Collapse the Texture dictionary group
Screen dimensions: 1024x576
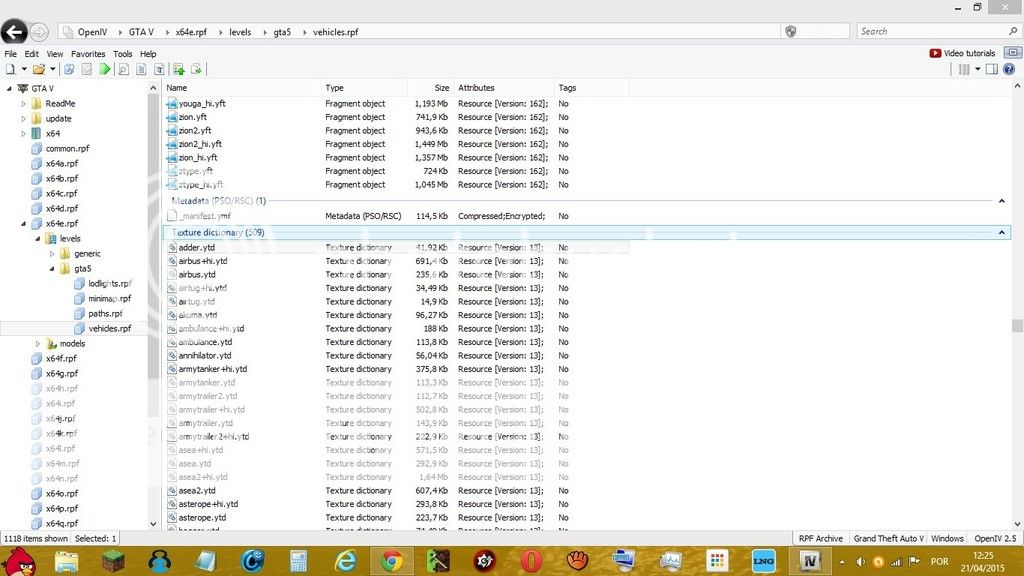(x=1001, y=233)
